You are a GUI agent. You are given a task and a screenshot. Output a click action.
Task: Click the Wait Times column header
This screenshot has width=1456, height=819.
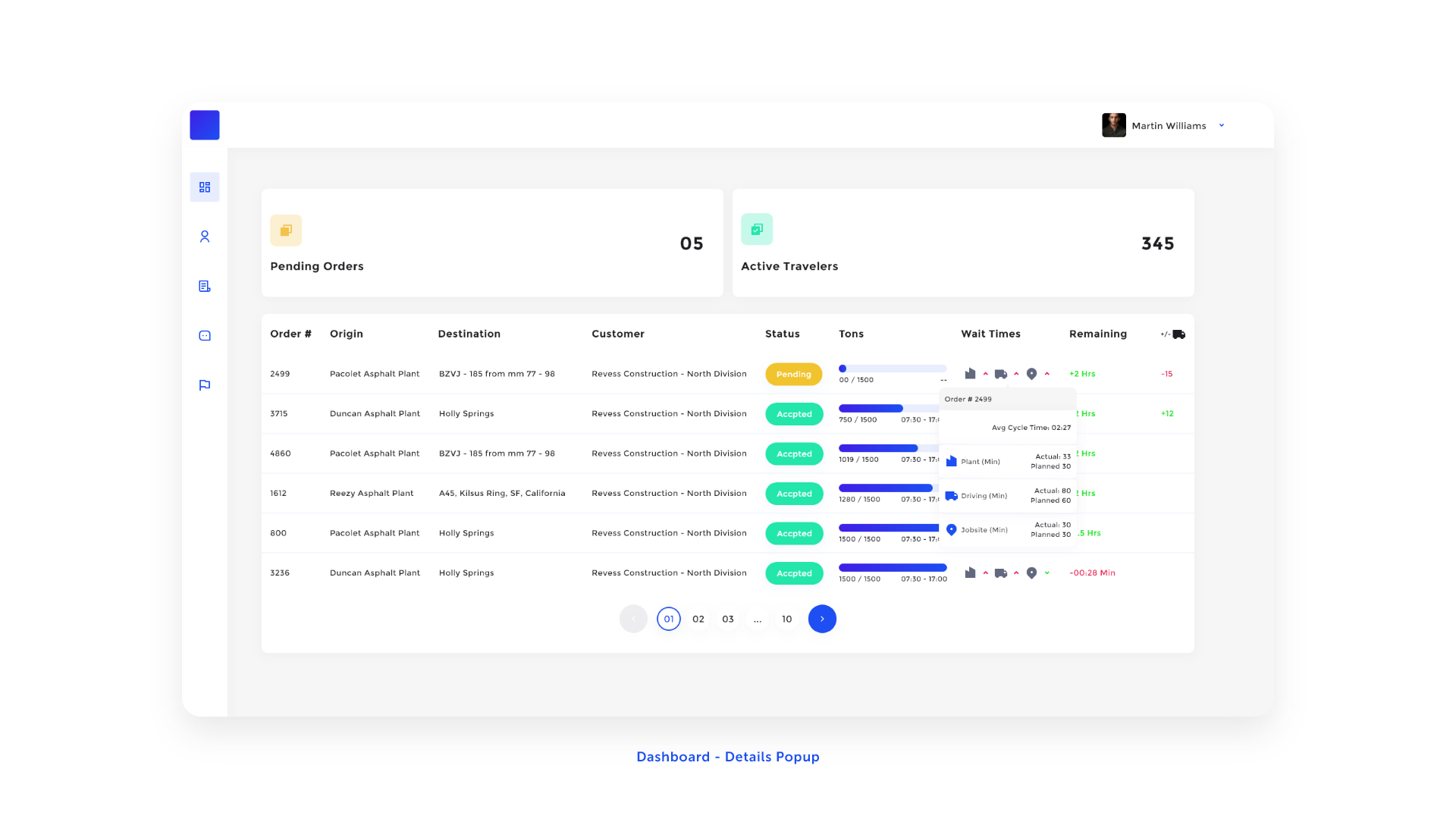[x=990, y=334]
